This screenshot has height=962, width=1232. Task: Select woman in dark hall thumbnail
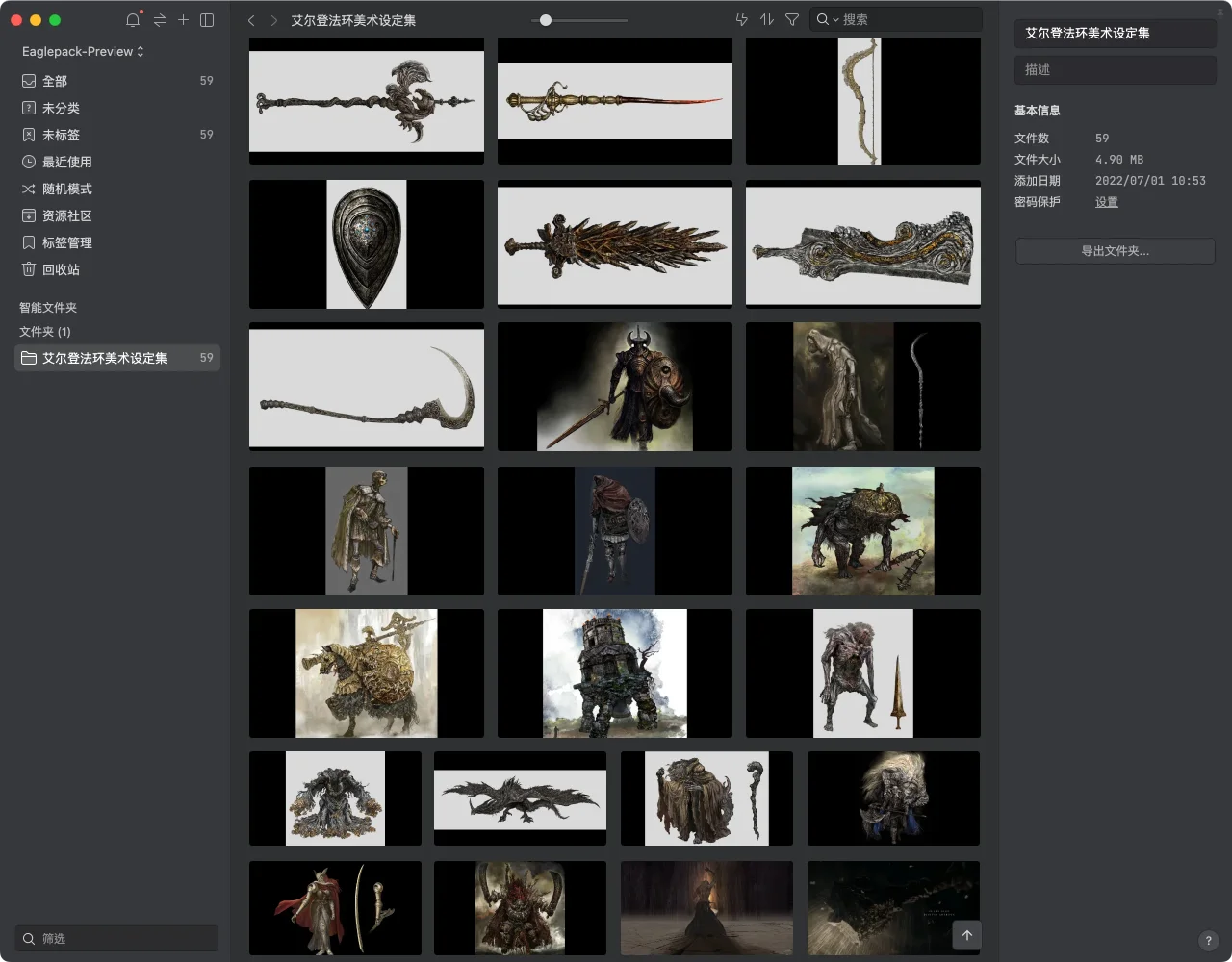coord(707,908)
